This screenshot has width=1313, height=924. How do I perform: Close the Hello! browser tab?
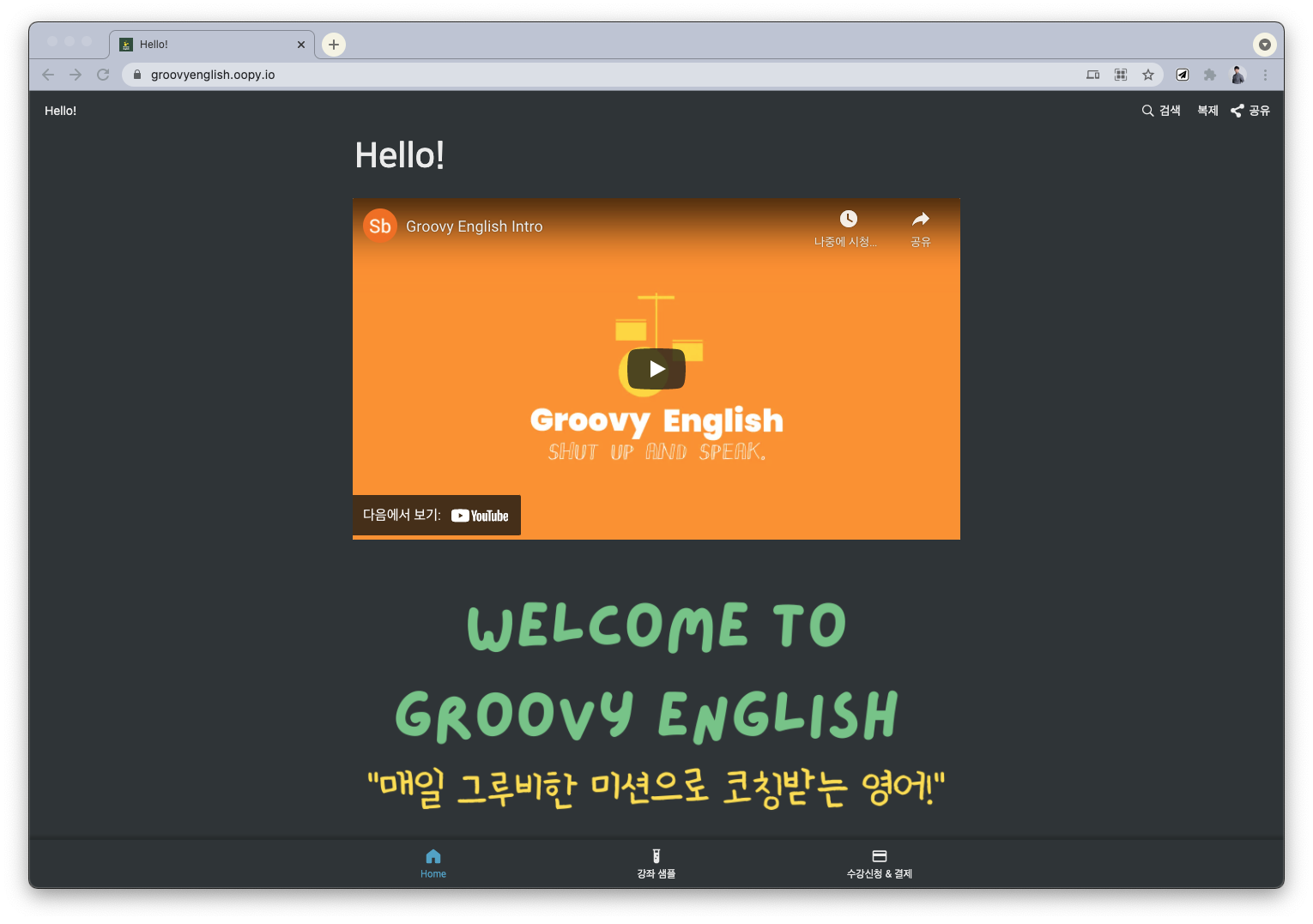tap(301, 45)
